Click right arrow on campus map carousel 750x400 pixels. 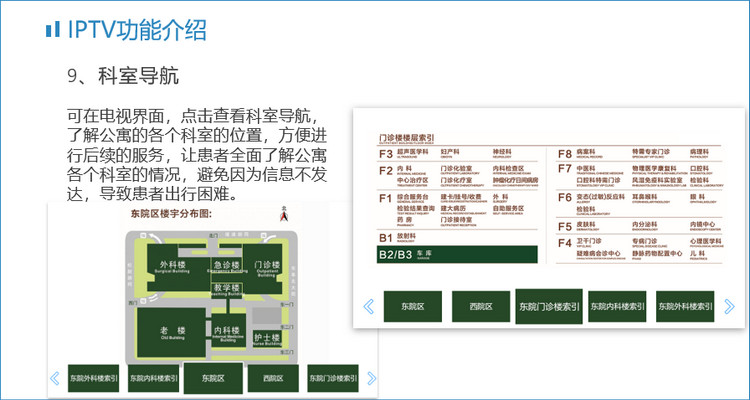coord(371,378)
